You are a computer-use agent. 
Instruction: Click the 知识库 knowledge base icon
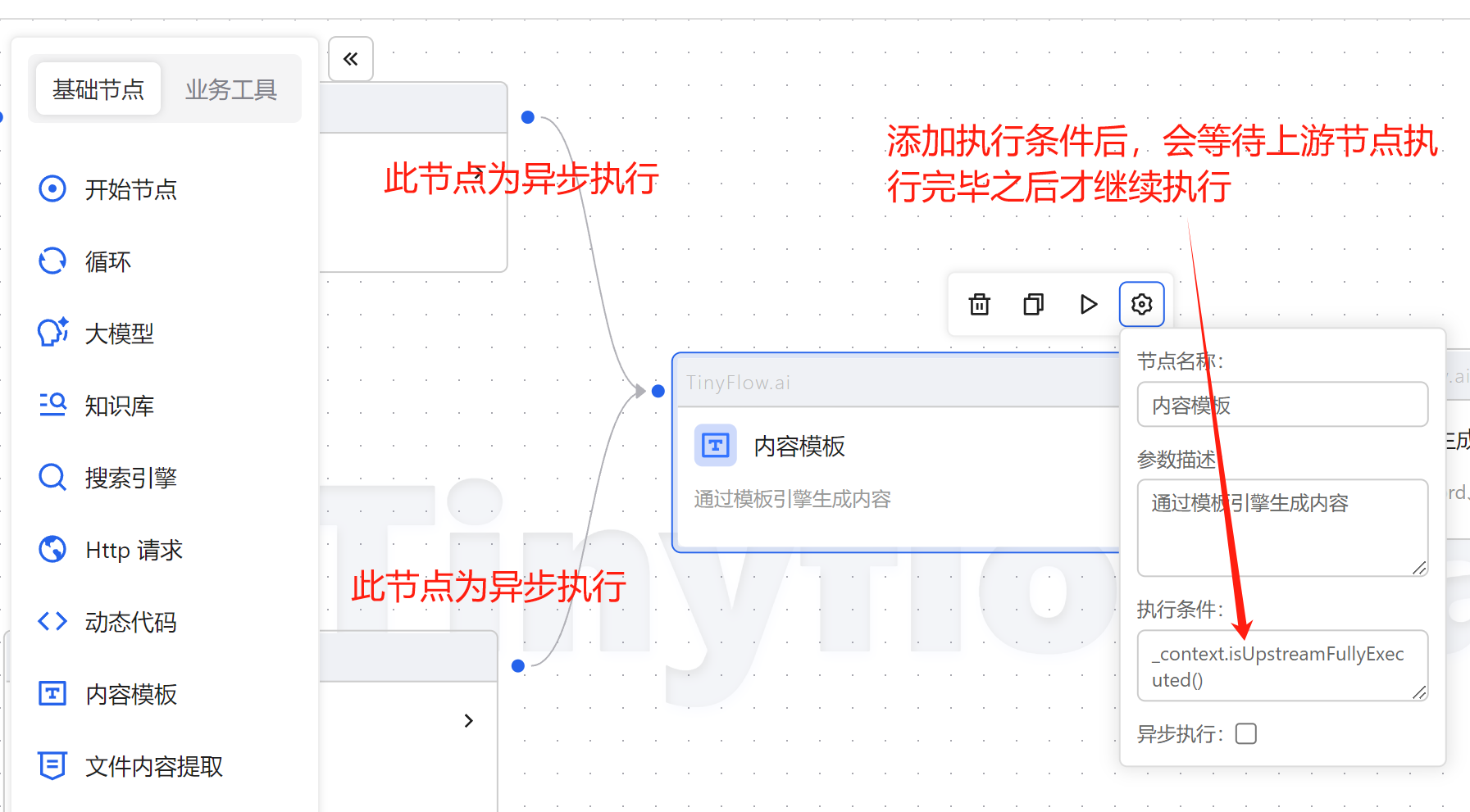pos(52,406)
